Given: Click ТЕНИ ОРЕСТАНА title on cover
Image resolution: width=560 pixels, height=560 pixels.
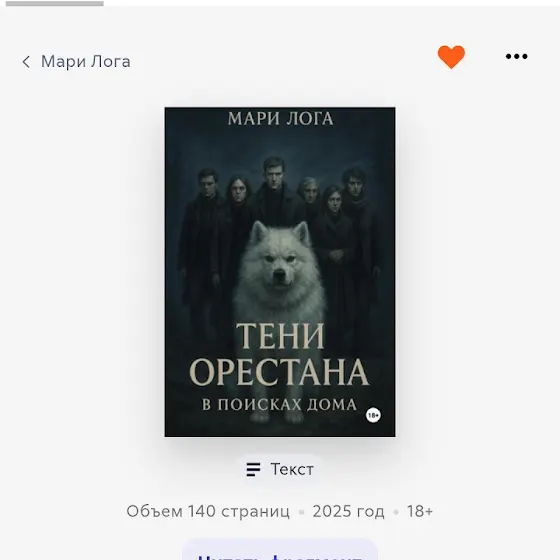Looking at the screenshot, I should point(280,354).
